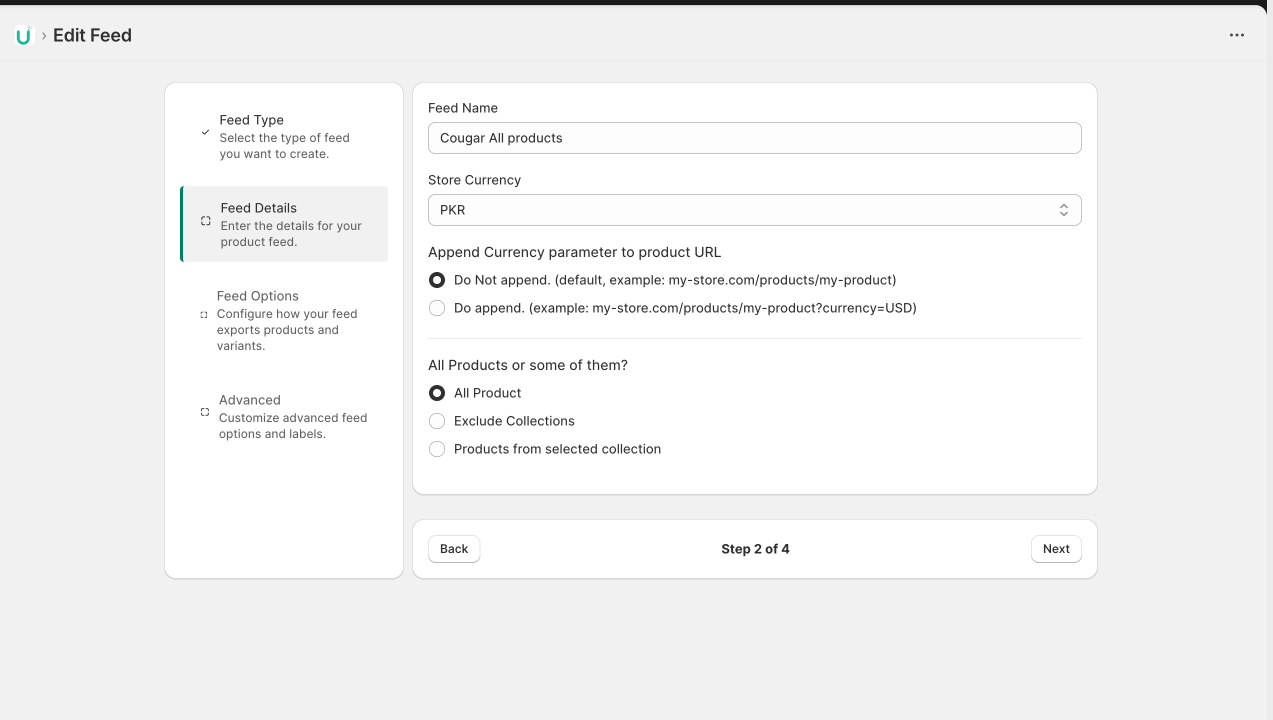Click the Next button
The height and width of the screenshot is (720, 1273).
1056,548
